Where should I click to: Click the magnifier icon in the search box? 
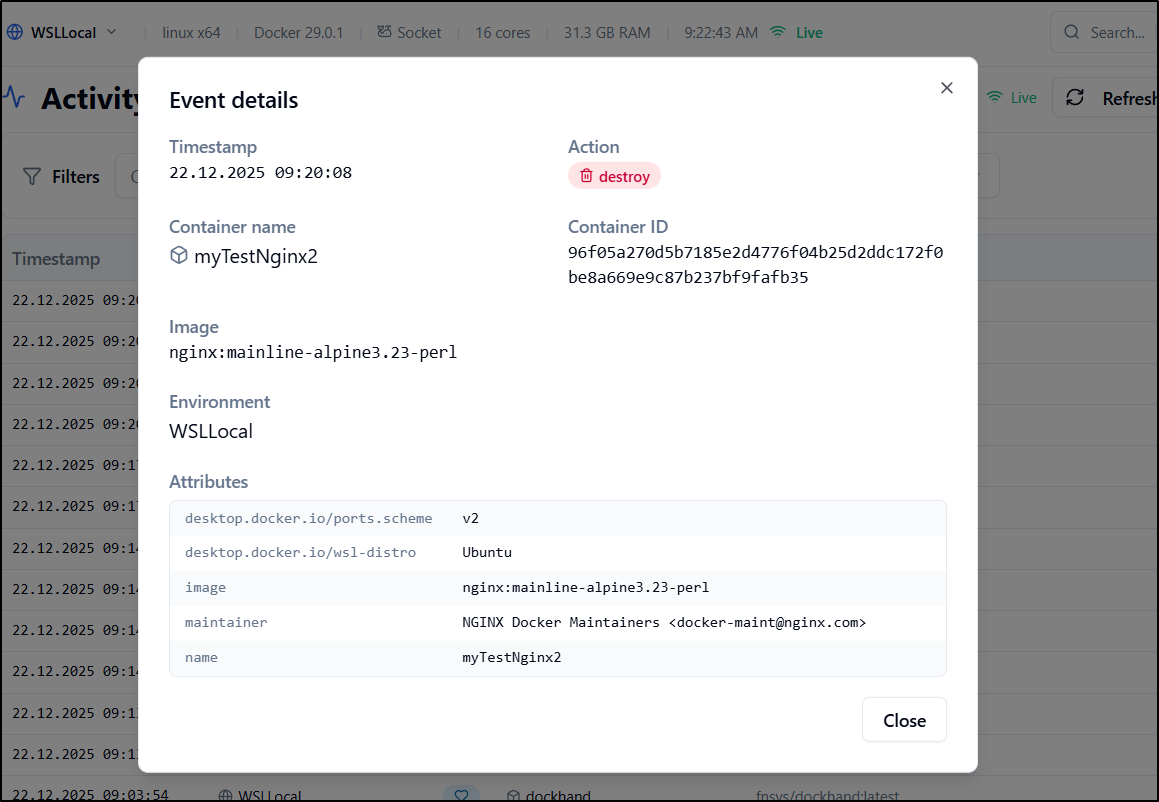coord(1071,32)
